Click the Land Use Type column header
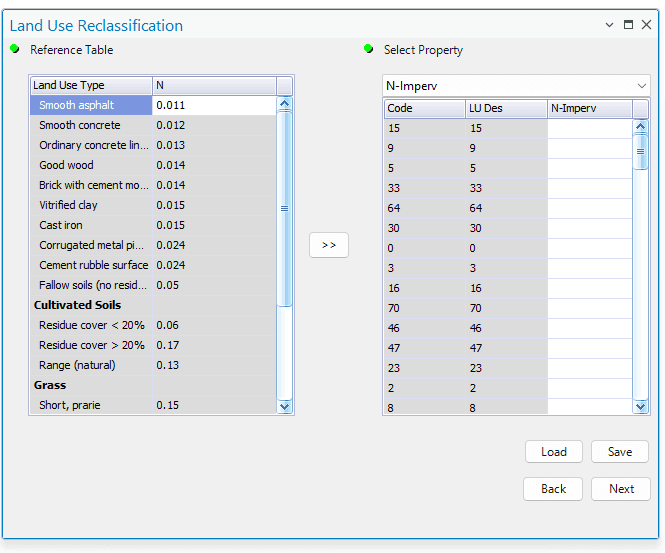The image size is (665, 553). point(91,85)
